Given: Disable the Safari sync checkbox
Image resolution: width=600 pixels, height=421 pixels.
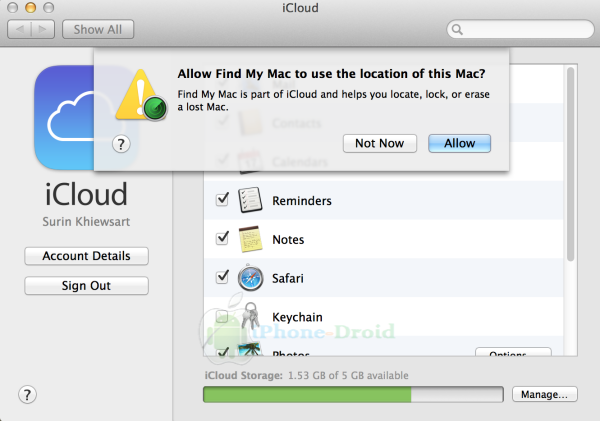Looking at the screenshot, I should click(222, 277).
